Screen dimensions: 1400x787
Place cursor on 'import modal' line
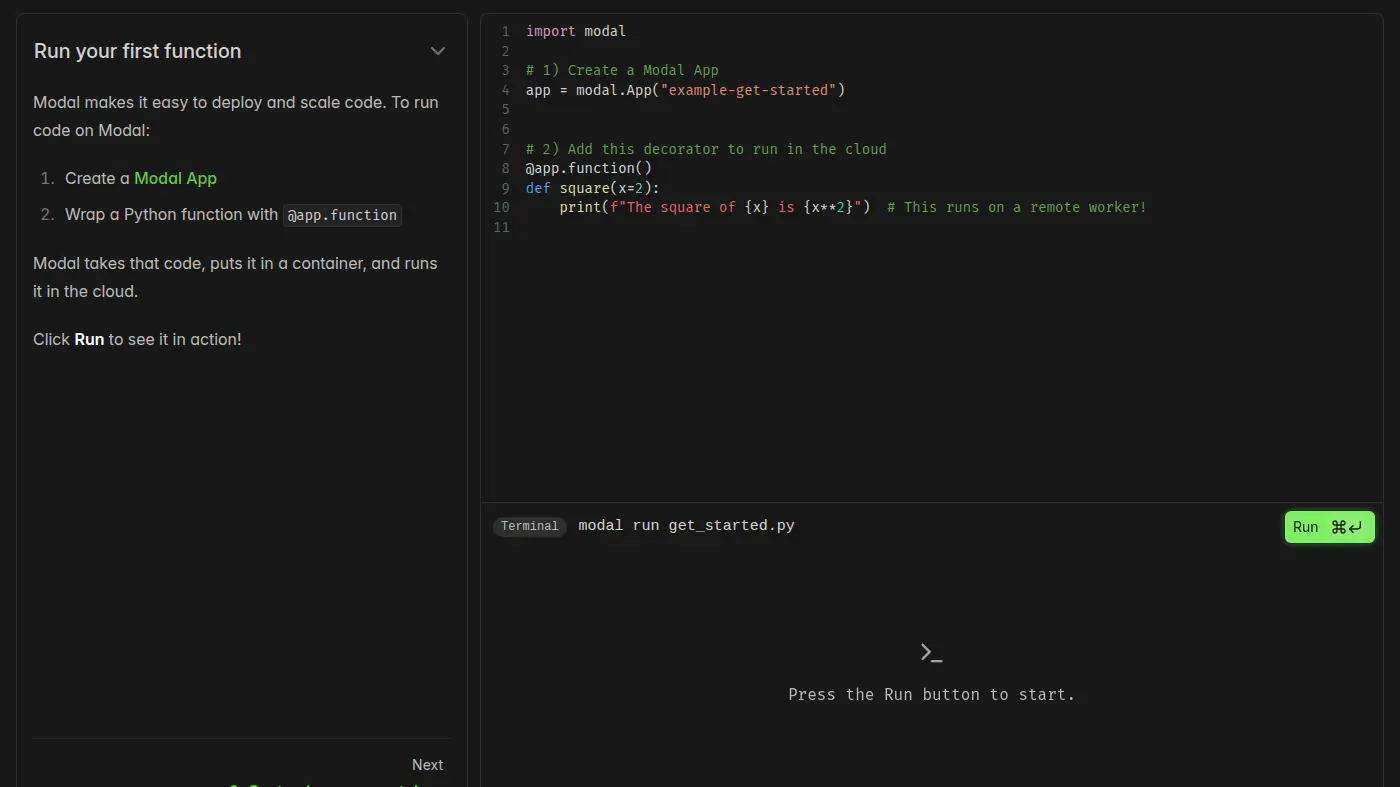coord(576,31)
